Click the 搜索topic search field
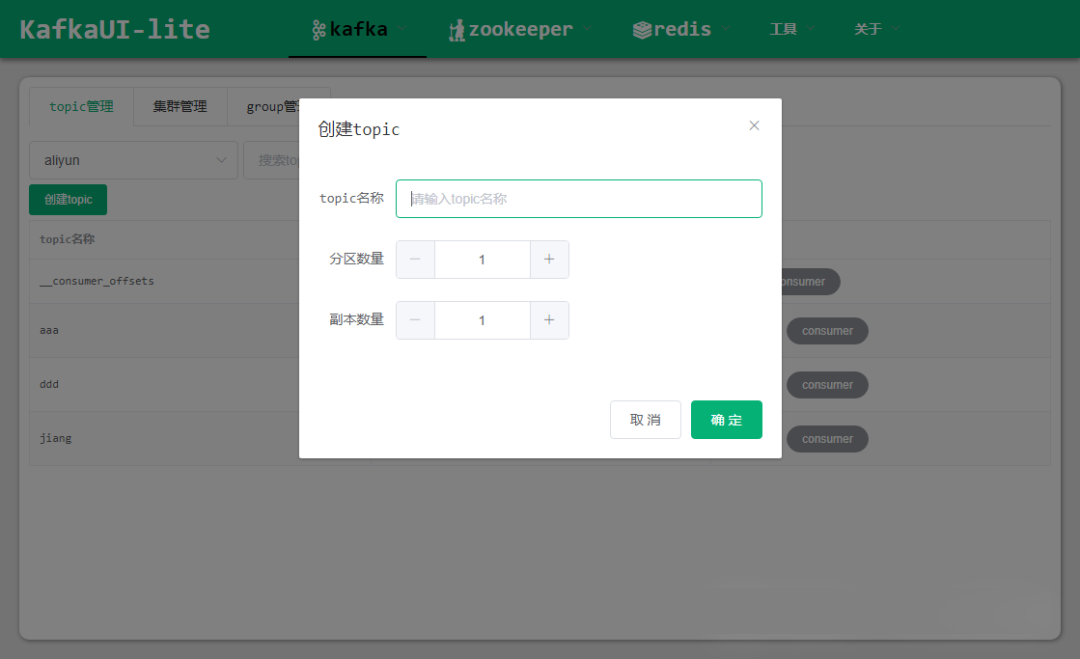Viewport: 1080px width, 659px height. 272,160
